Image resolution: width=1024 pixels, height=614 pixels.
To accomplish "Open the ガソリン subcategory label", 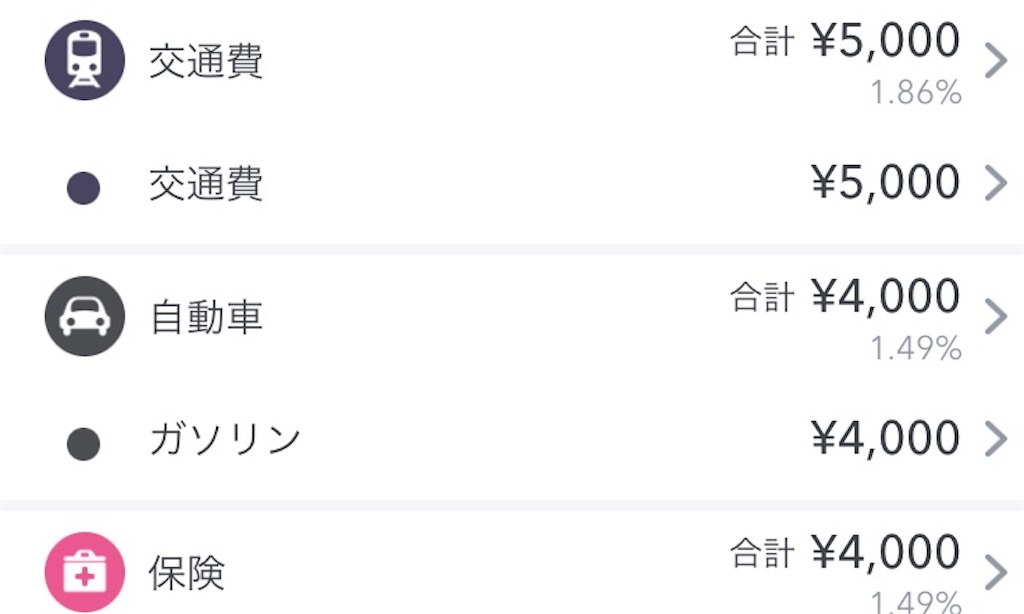I will (225, 439).
